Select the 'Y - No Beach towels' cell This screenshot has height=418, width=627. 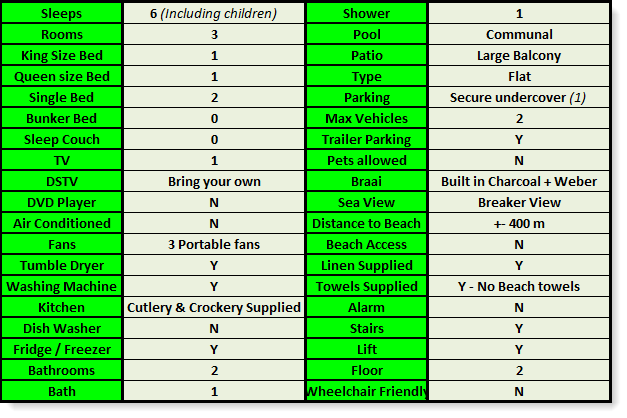point(519,287)
